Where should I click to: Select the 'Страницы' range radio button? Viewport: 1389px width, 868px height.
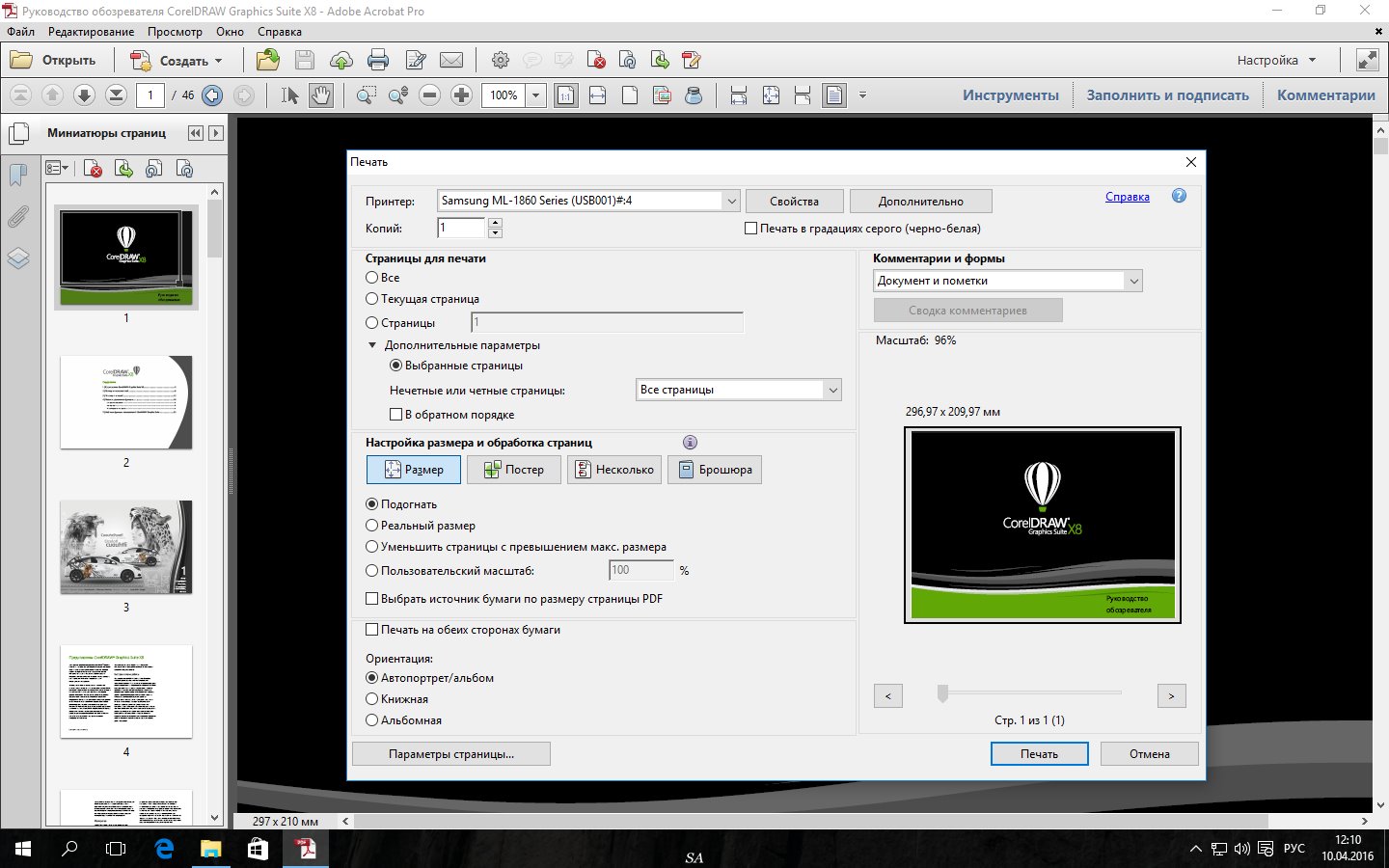[371, 322]
